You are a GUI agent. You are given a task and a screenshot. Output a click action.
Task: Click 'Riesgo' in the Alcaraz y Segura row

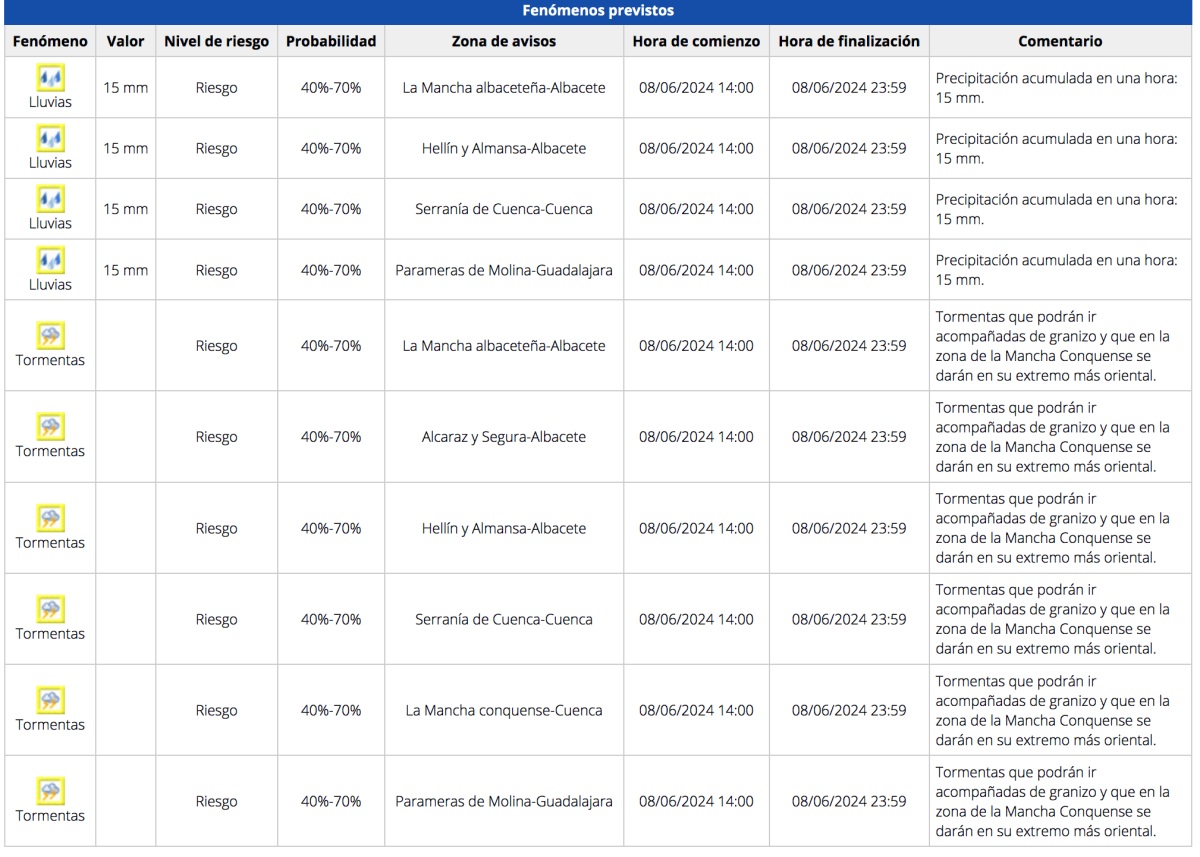[x=217, y=437]
